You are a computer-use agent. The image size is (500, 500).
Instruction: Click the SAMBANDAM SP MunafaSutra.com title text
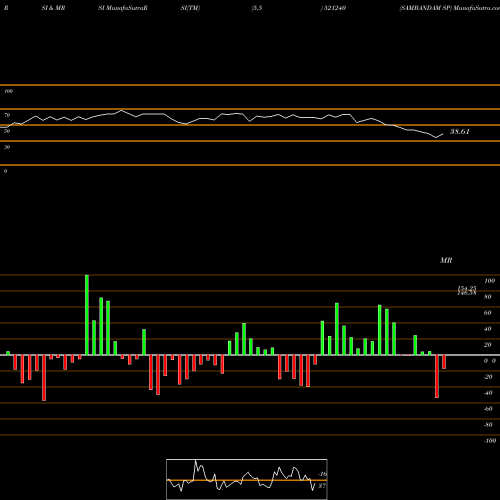(x=449, y=8)
